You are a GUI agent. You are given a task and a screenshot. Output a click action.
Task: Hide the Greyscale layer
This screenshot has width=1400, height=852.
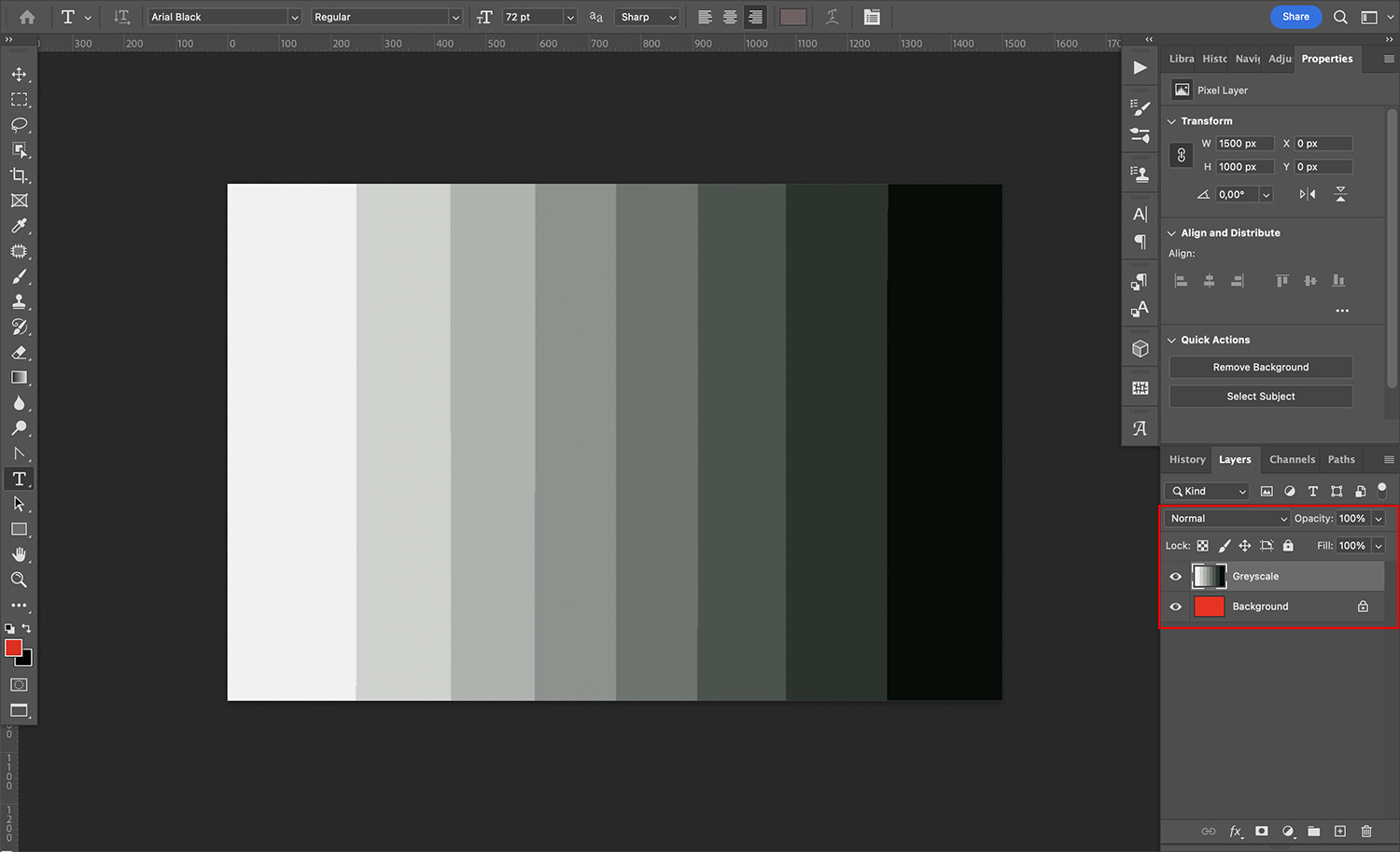pyautogui.click(x=1175, y=576)
